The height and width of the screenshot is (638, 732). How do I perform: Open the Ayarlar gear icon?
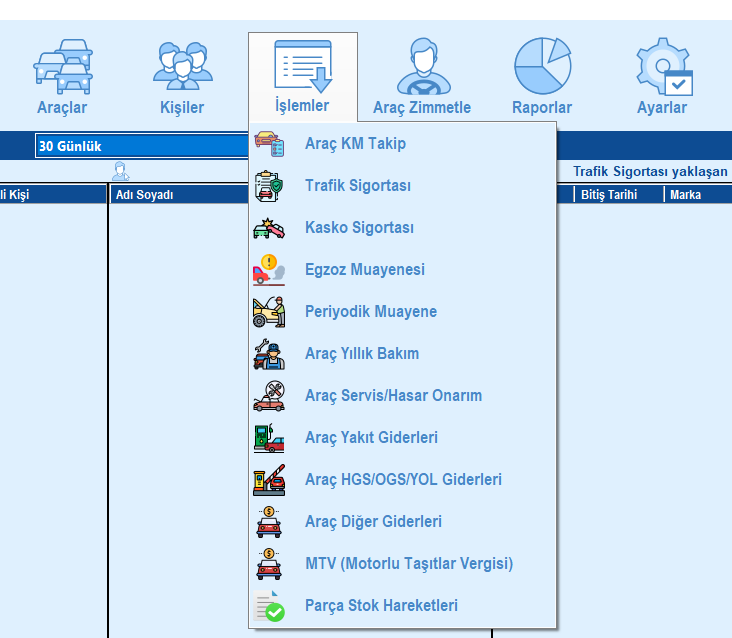click(662, 68)
